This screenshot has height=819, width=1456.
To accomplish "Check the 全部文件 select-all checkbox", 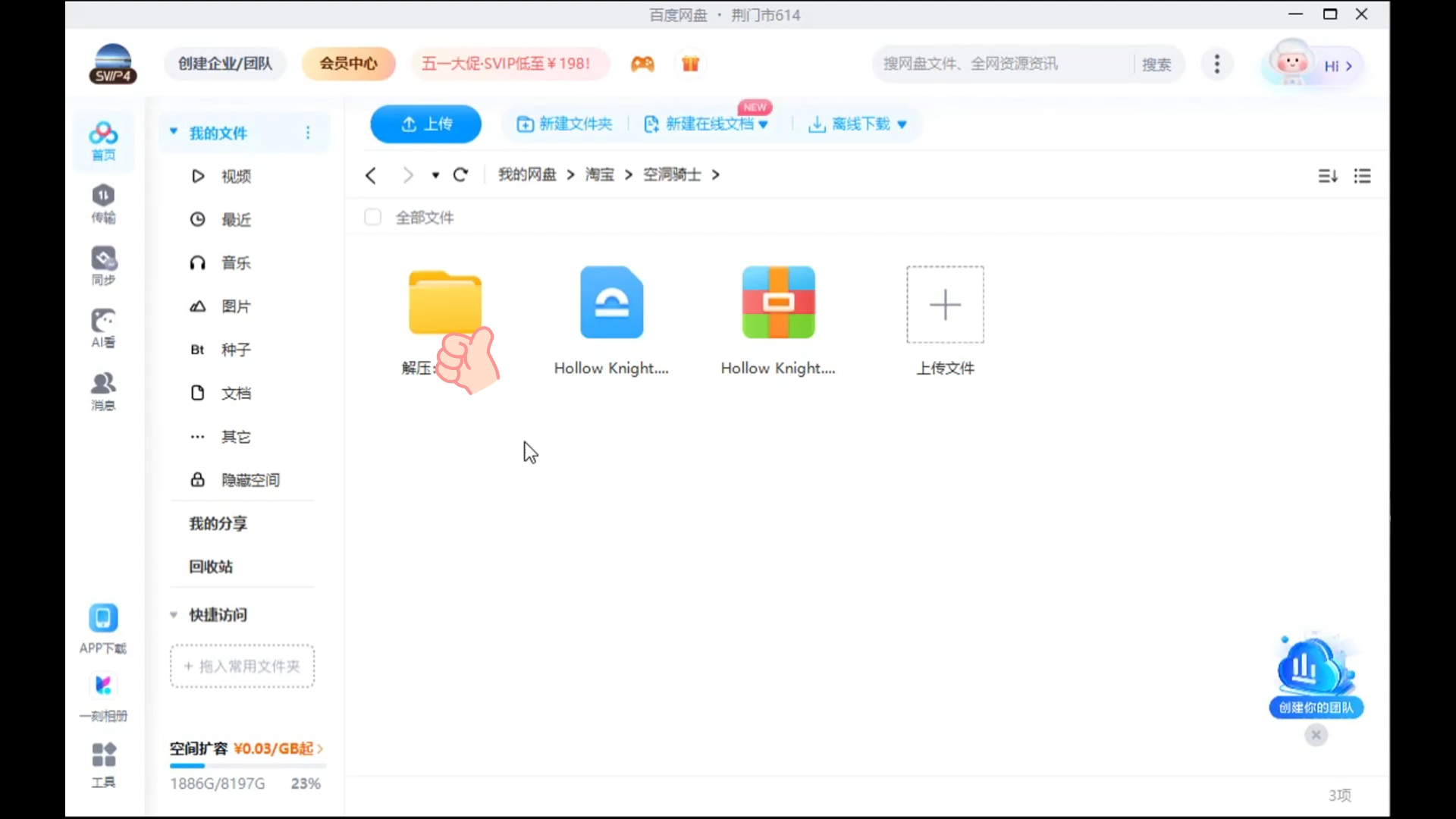I will click(x=372, y=218).
